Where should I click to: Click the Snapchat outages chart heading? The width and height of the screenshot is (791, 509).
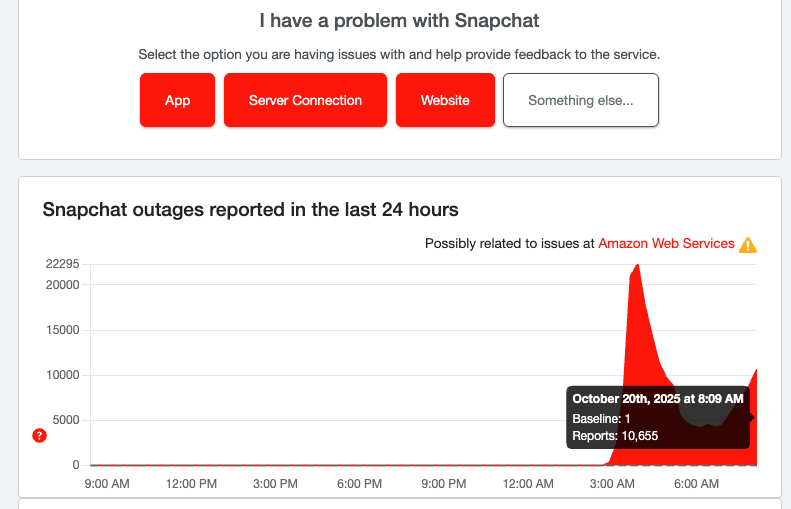[x=250, y=210]
